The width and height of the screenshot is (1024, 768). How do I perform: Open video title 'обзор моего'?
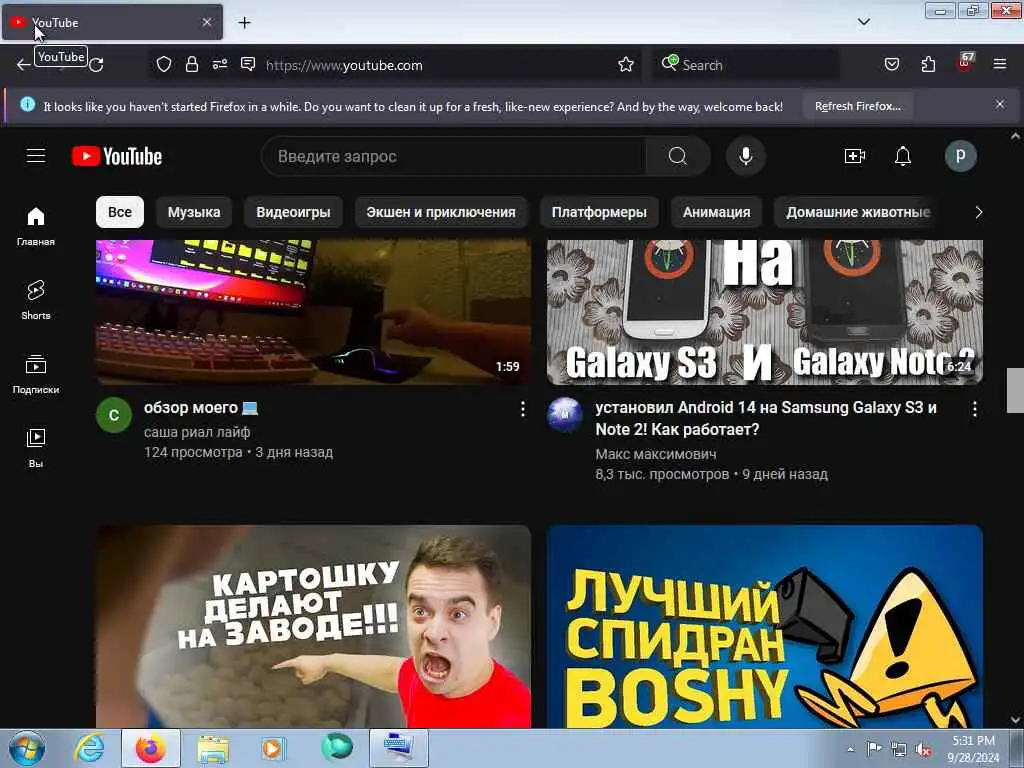[200, 408]
